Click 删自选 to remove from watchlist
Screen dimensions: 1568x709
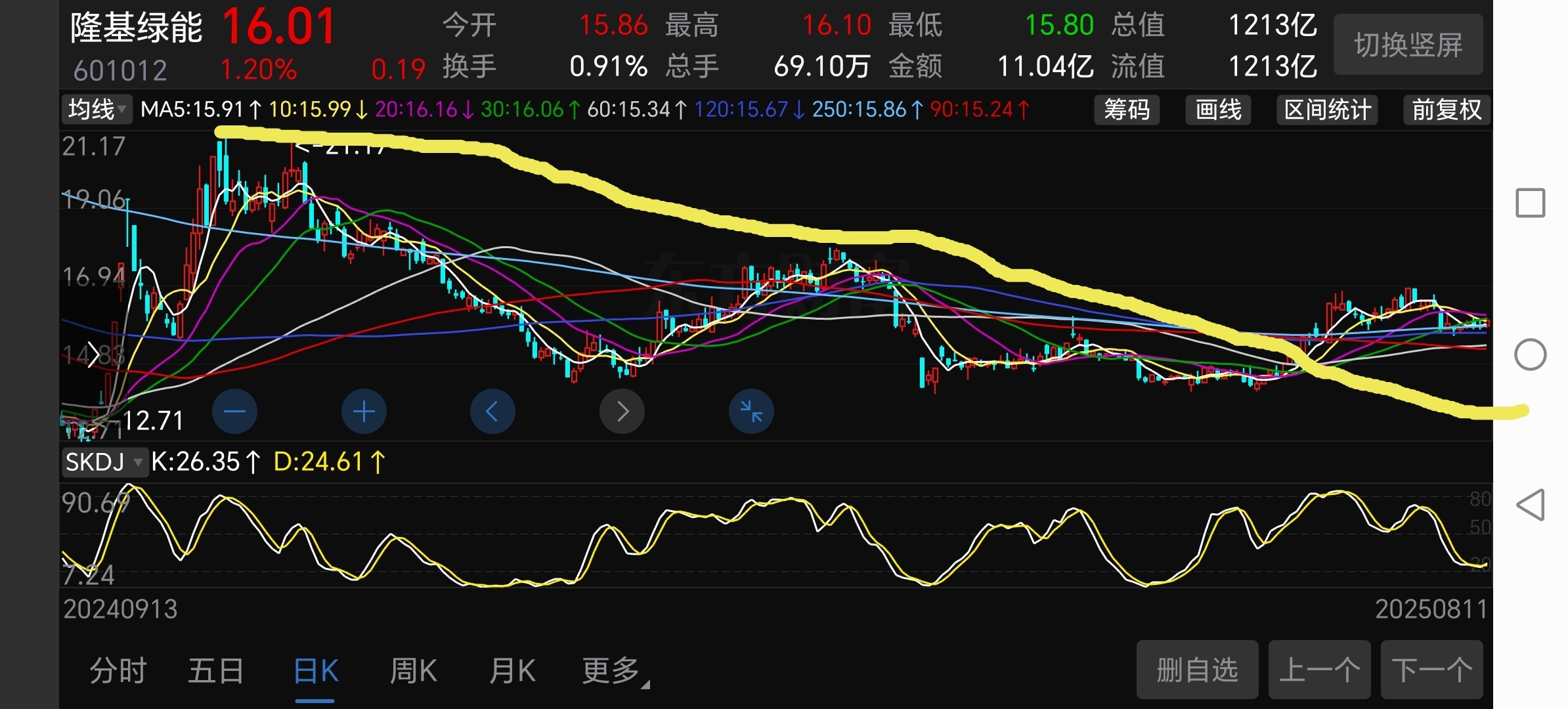click(x=1197, y=670)
